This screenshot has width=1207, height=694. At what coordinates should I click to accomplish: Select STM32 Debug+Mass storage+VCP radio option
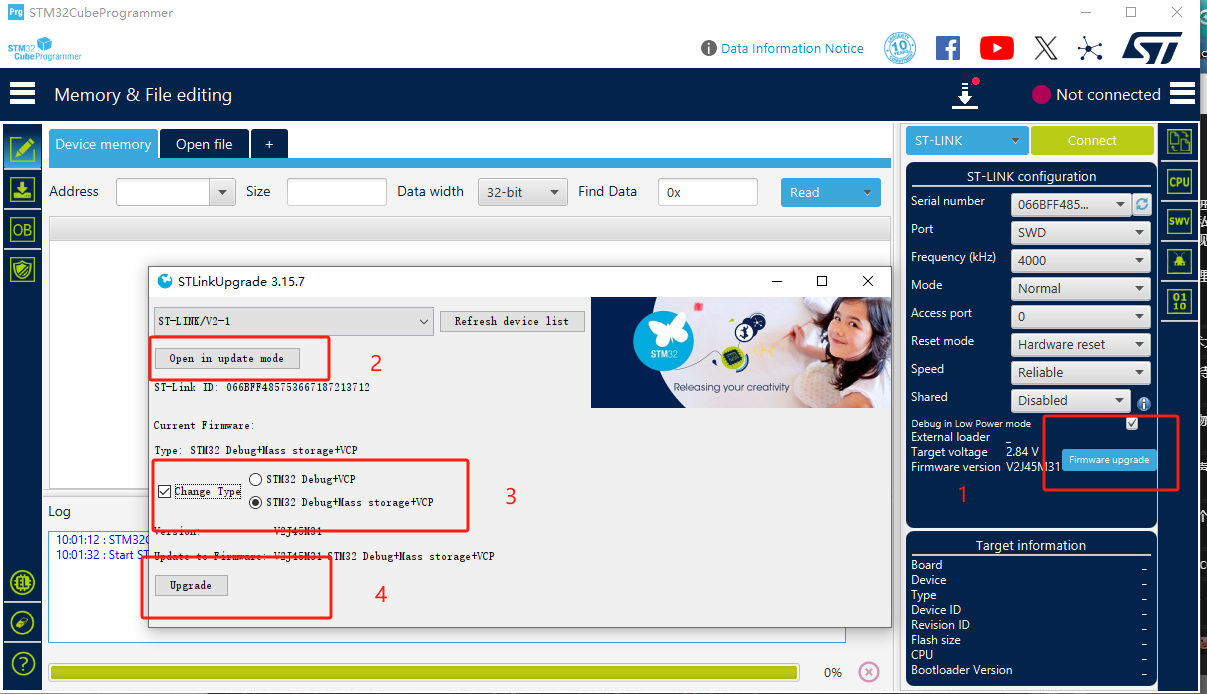tap(256, 502)
